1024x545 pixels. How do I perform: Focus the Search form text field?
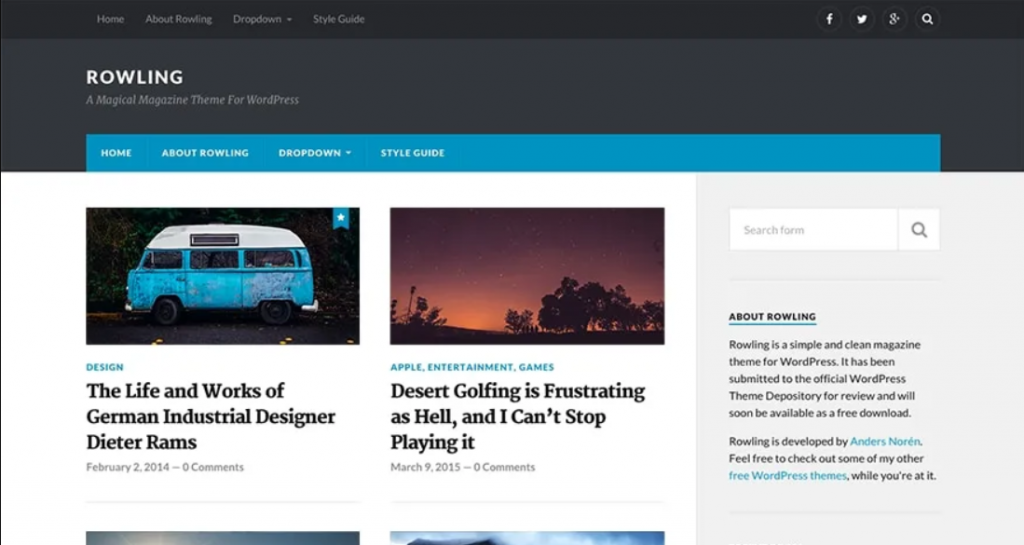pyautogui.click(x=813, y=230)
